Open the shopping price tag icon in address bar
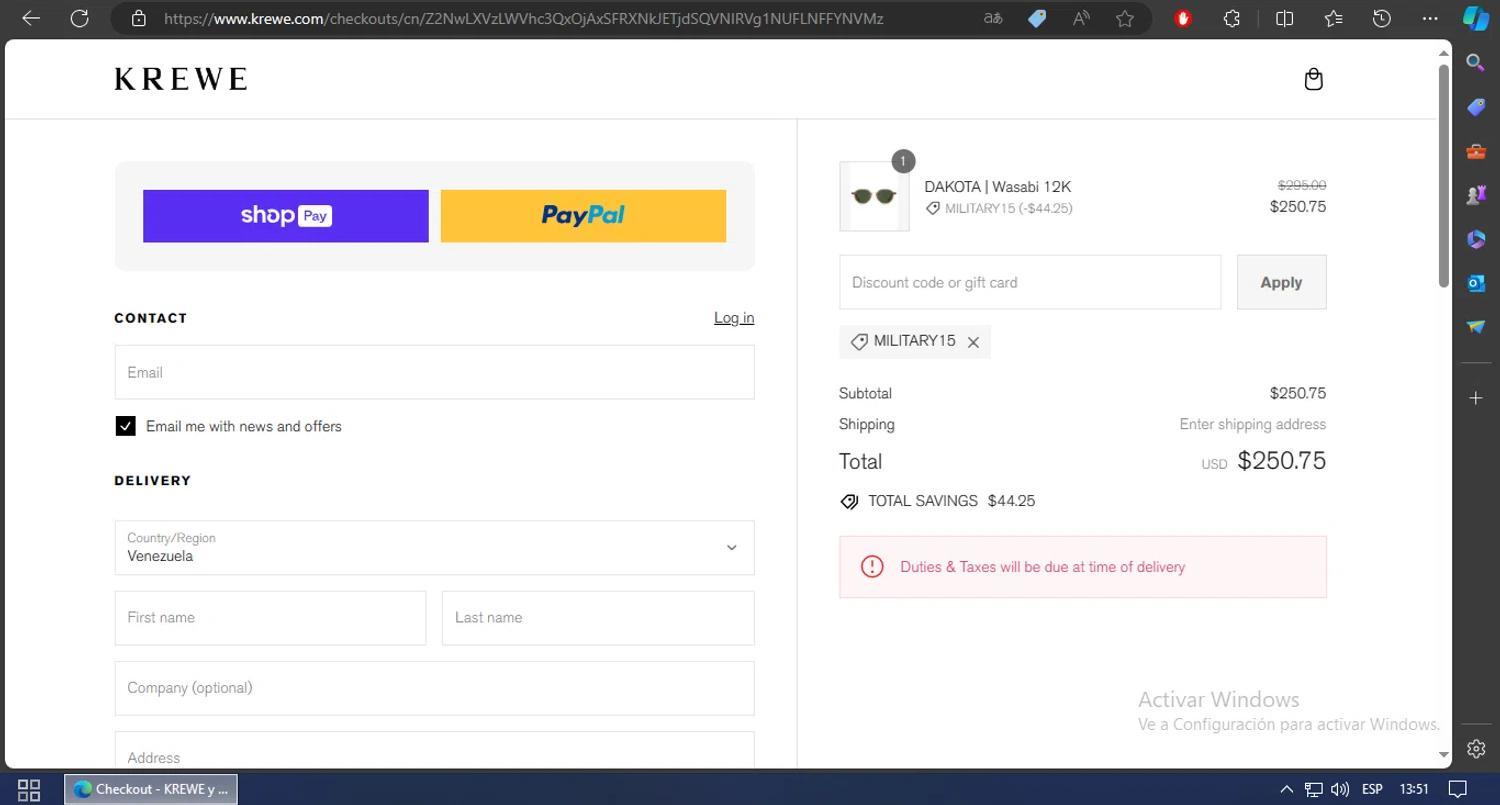 1037,18
